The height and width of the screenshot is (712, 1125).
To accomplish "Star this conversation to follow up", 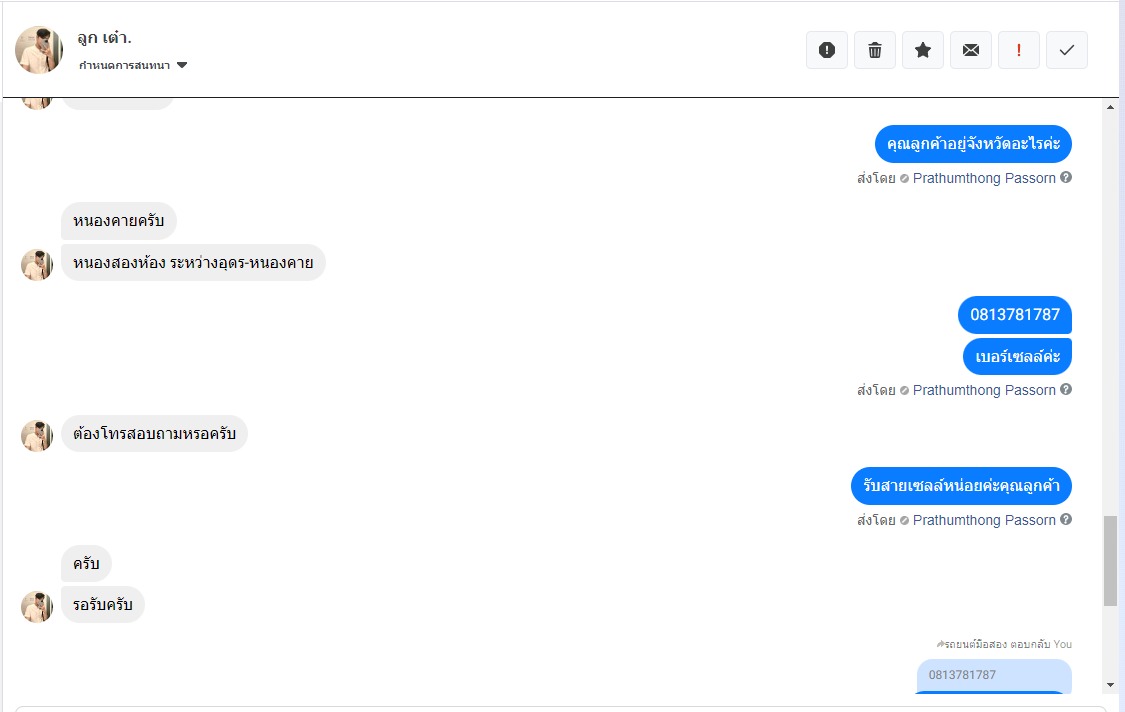I will 923,50.
